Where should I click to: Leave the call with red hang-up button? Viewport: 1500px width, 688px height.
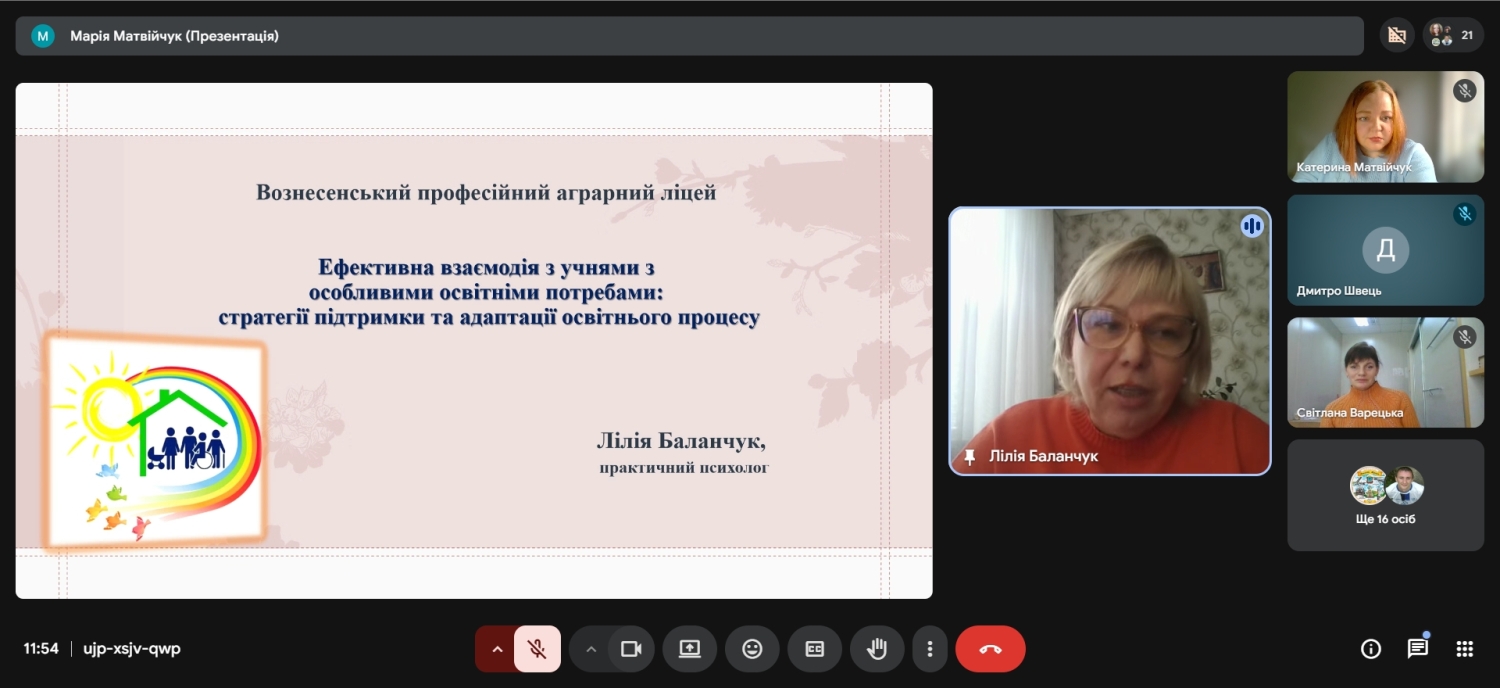click(990, 649)
